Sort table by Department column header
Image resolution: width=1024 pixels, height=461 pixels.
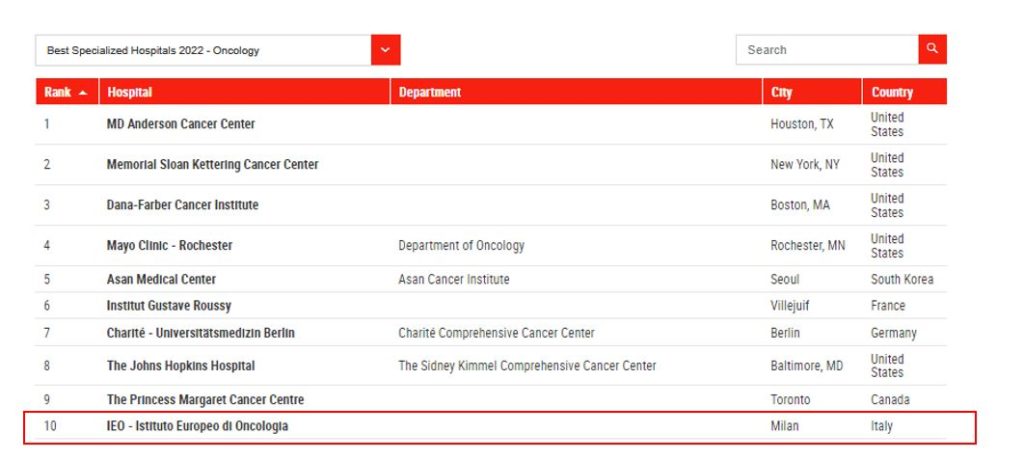point(430,92)
